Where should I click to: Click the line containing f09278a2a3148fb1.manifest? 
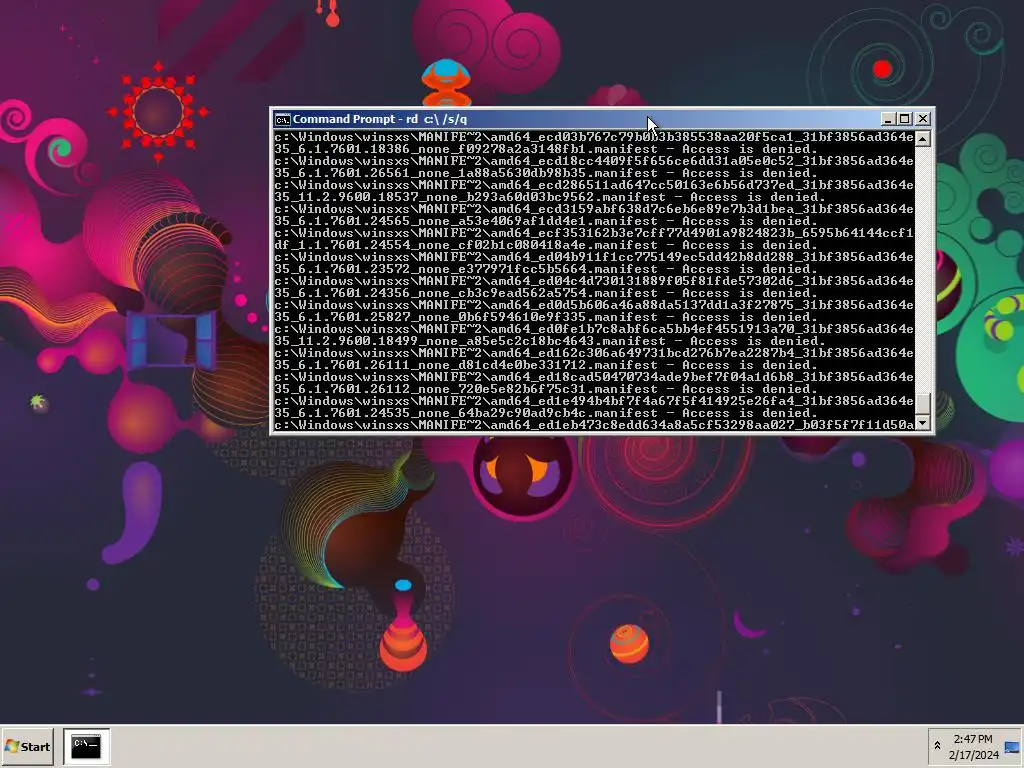pos(546,149)
